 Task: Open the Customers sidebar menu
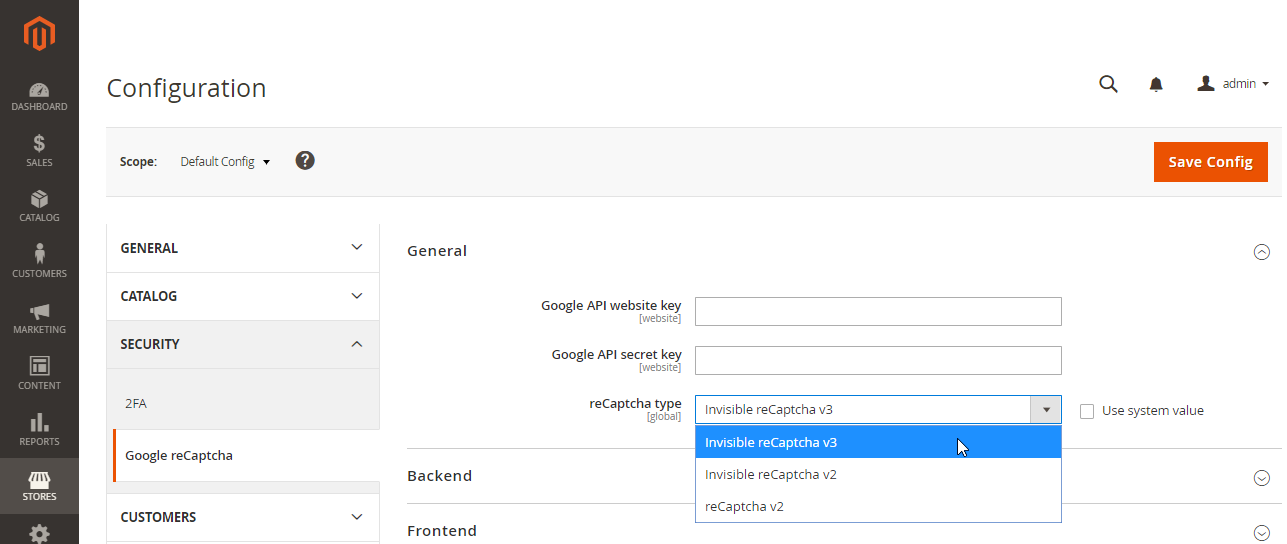[x=39, y=262]
